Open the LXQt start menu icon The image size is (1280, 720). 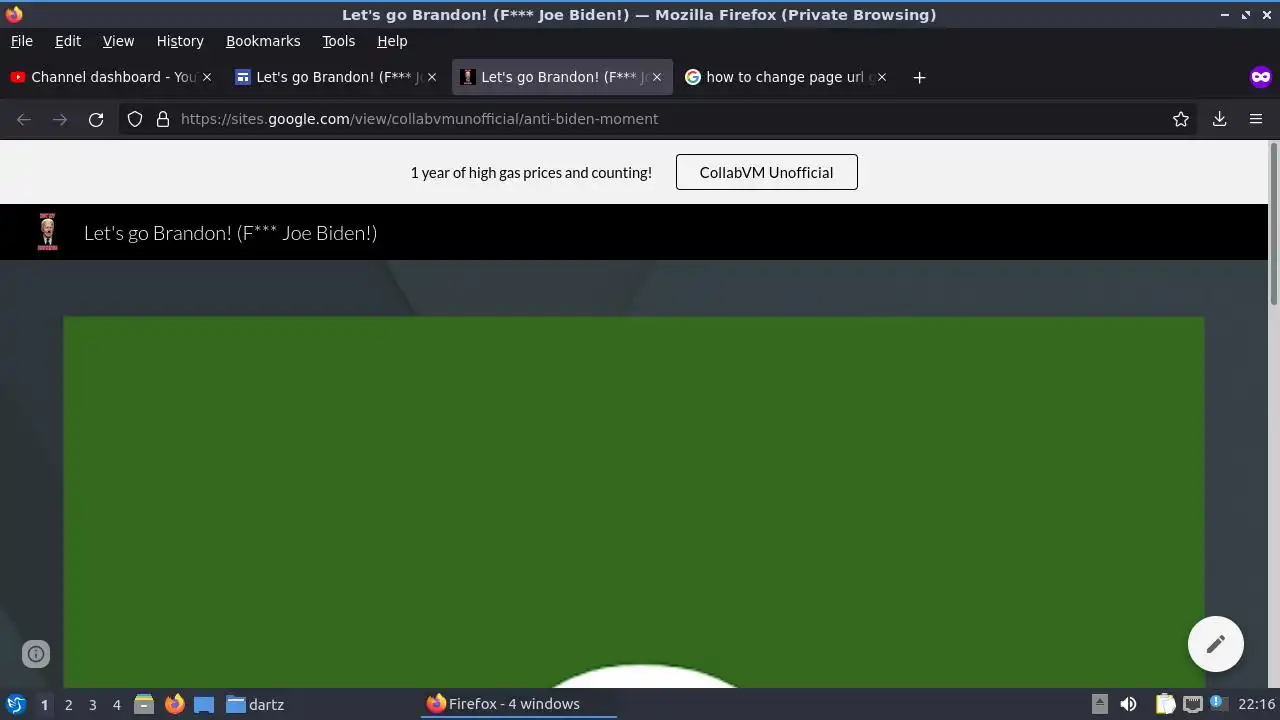tap(15, 704)
